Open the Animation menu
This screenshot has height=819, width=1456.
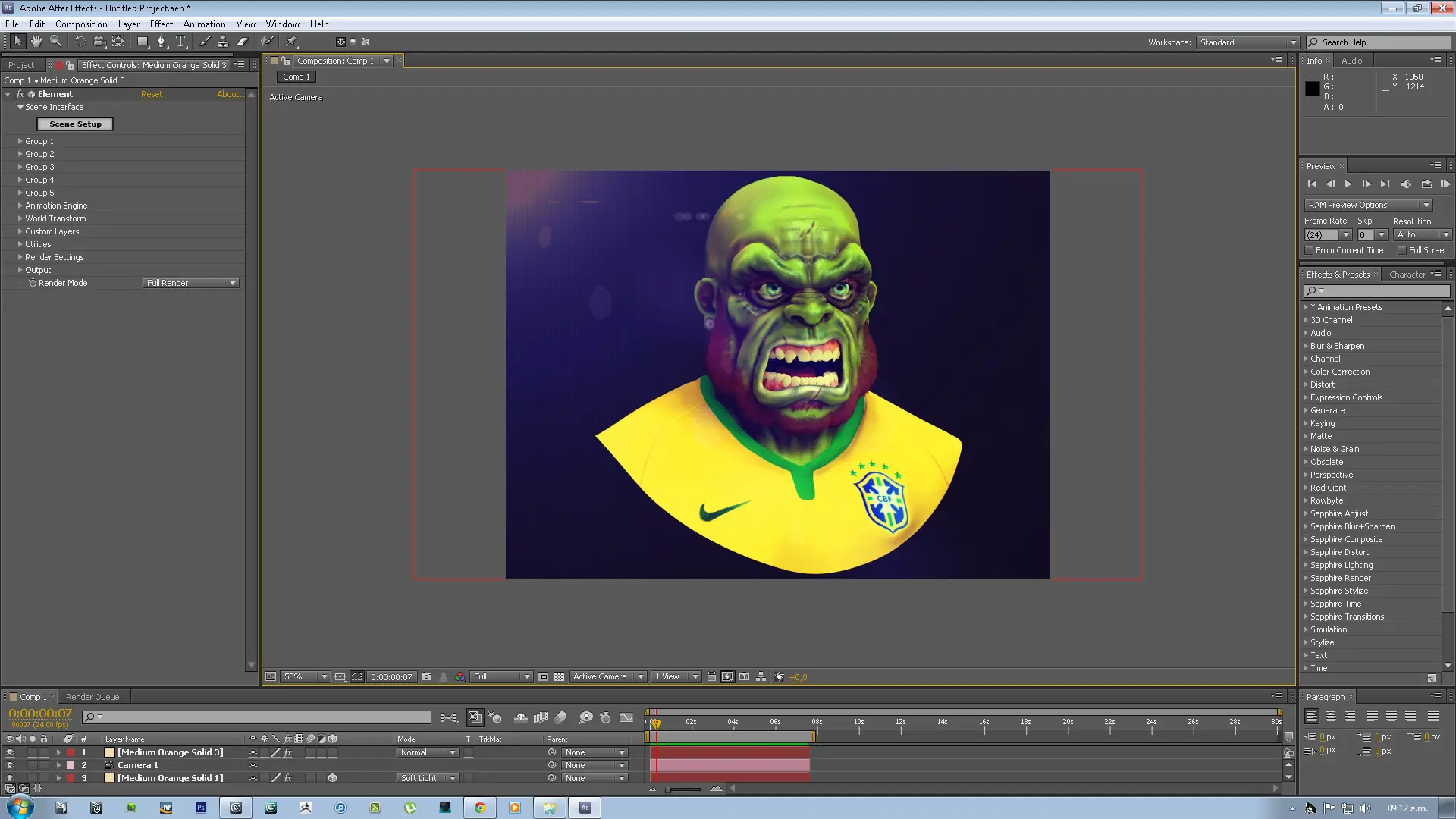click(204, 24)
